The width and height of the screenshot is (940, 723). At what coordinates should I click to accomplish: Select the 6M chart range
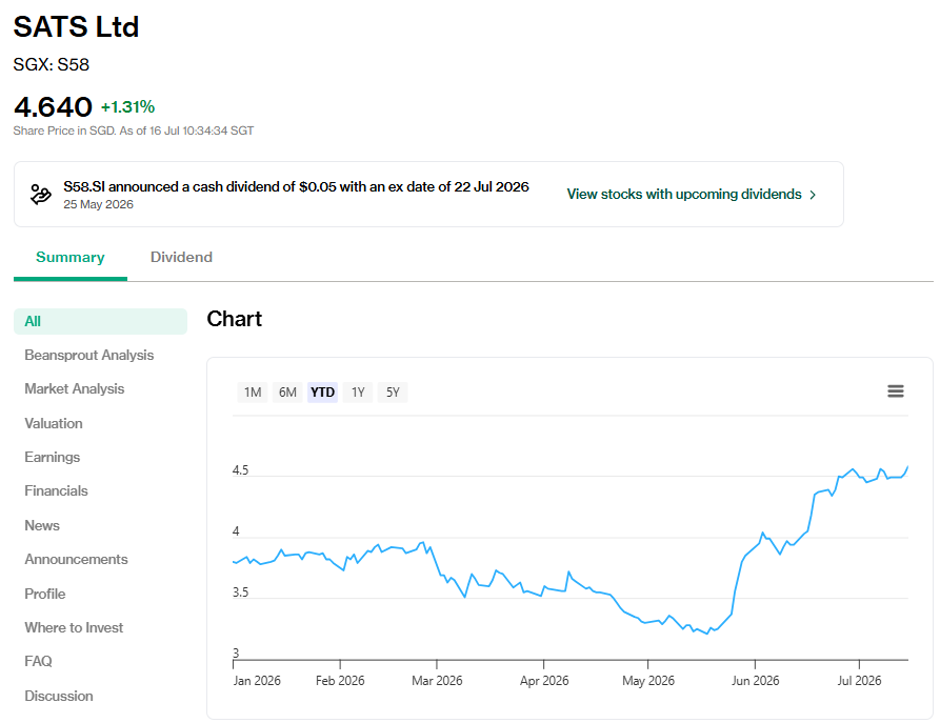pyautogui.click(x=287, y=392)
